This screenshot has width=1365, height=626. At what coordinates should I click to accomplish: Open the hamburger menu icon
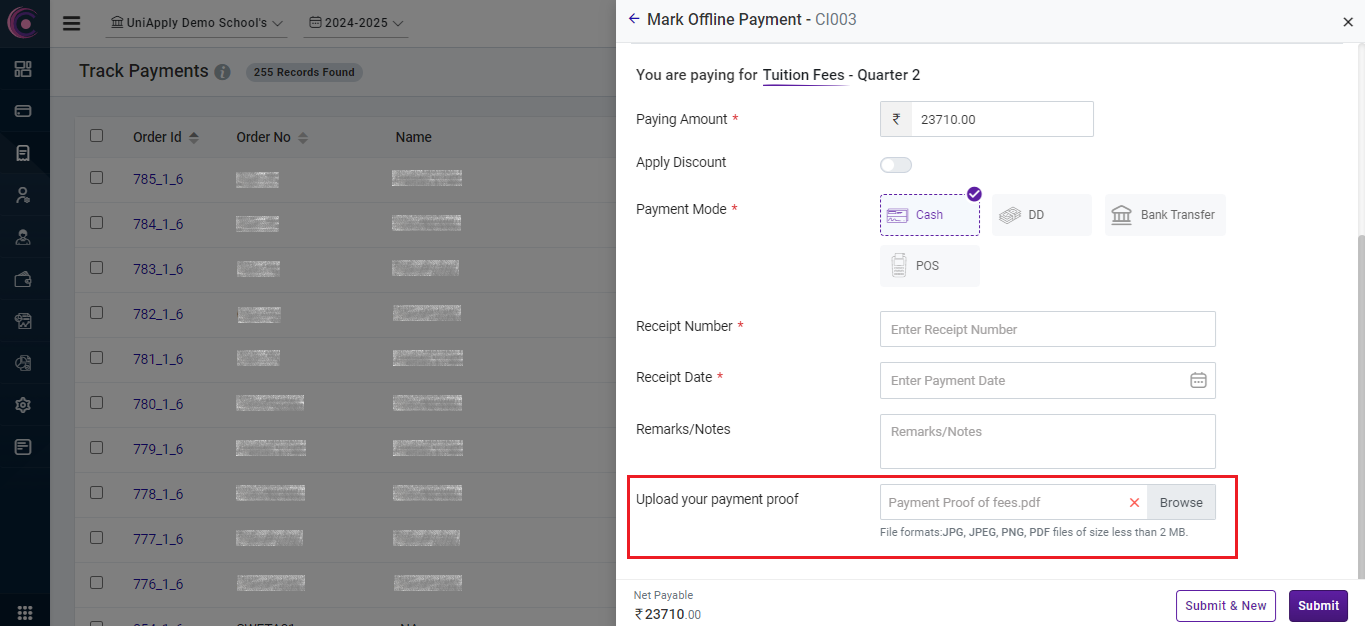[x=71, y=23]
